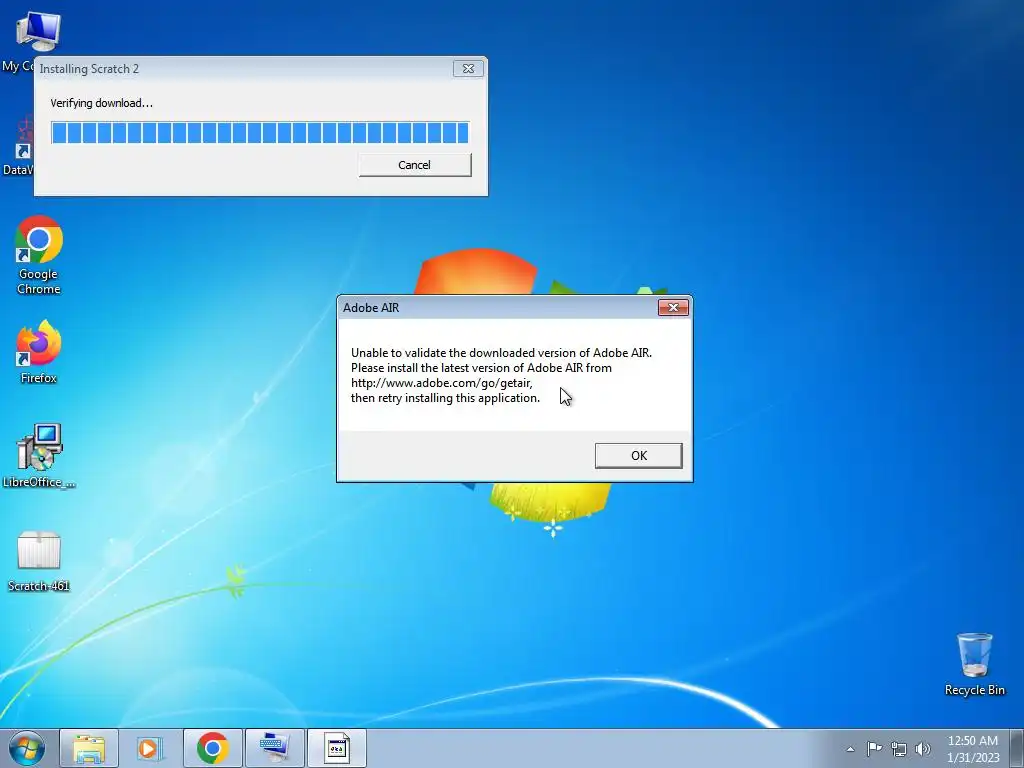Viewport: 1024px width, 768px height.
Task: Select the LibreOffice installer desktop icon
Action: (x=39, y=456)
